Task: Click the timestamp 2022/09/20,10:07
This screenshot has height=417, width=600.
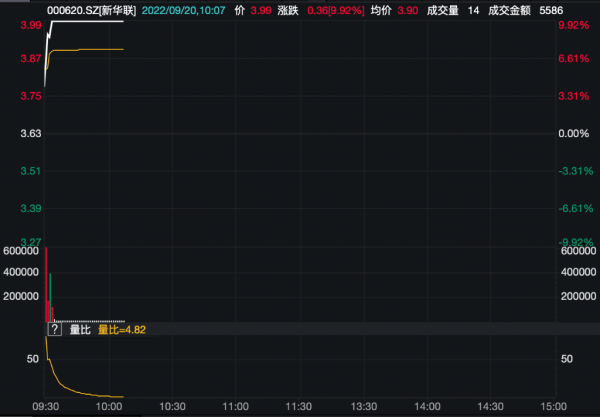Action: [x=183, y=10]
